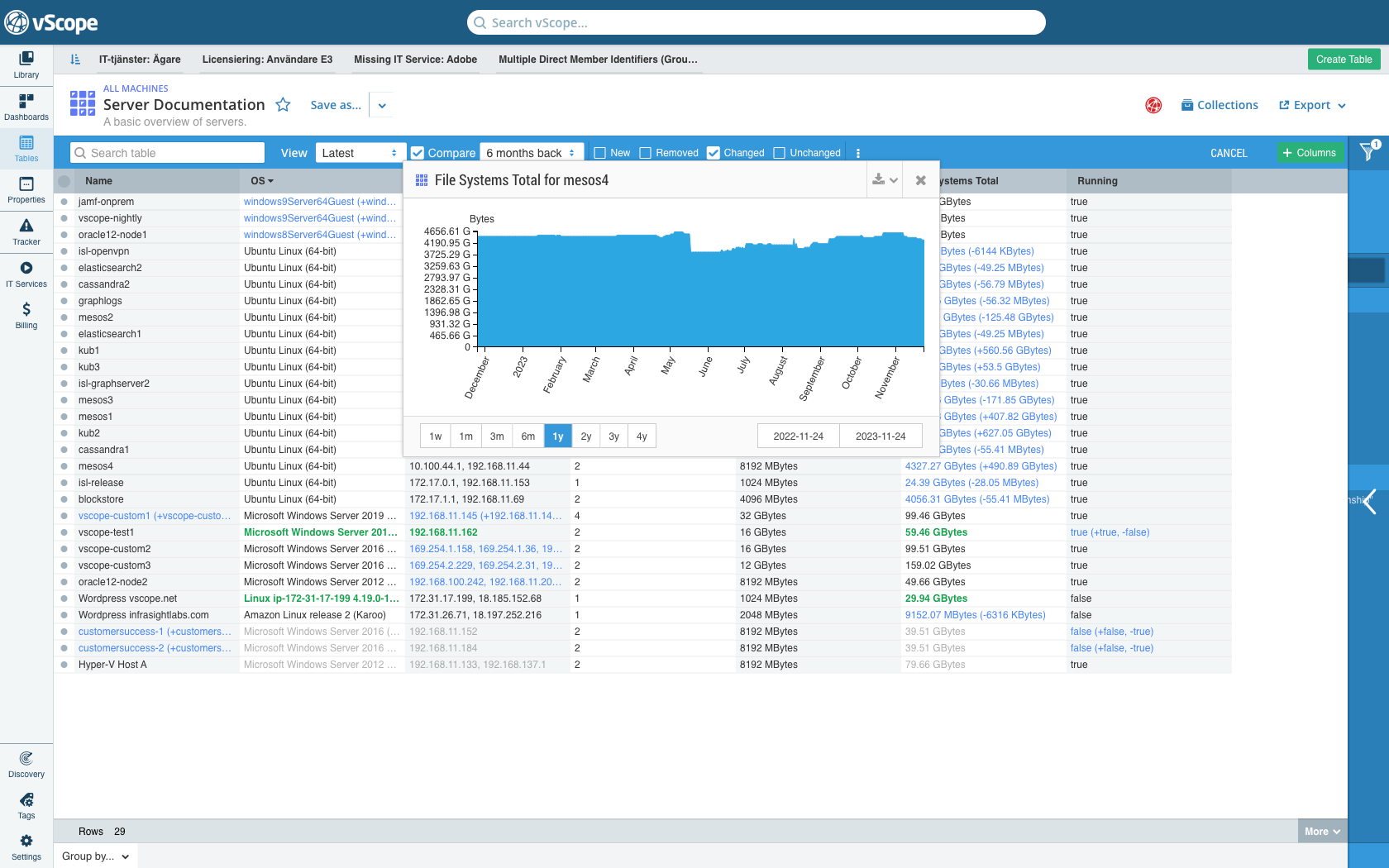Screen dimensions: 1389x868
Task: Select the 1m chart range
Action: (x=466, y=436)
